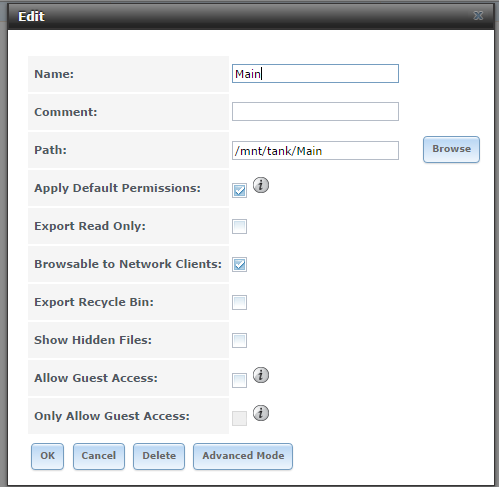
Task: Click the Name text field
Action: point(315,74)
